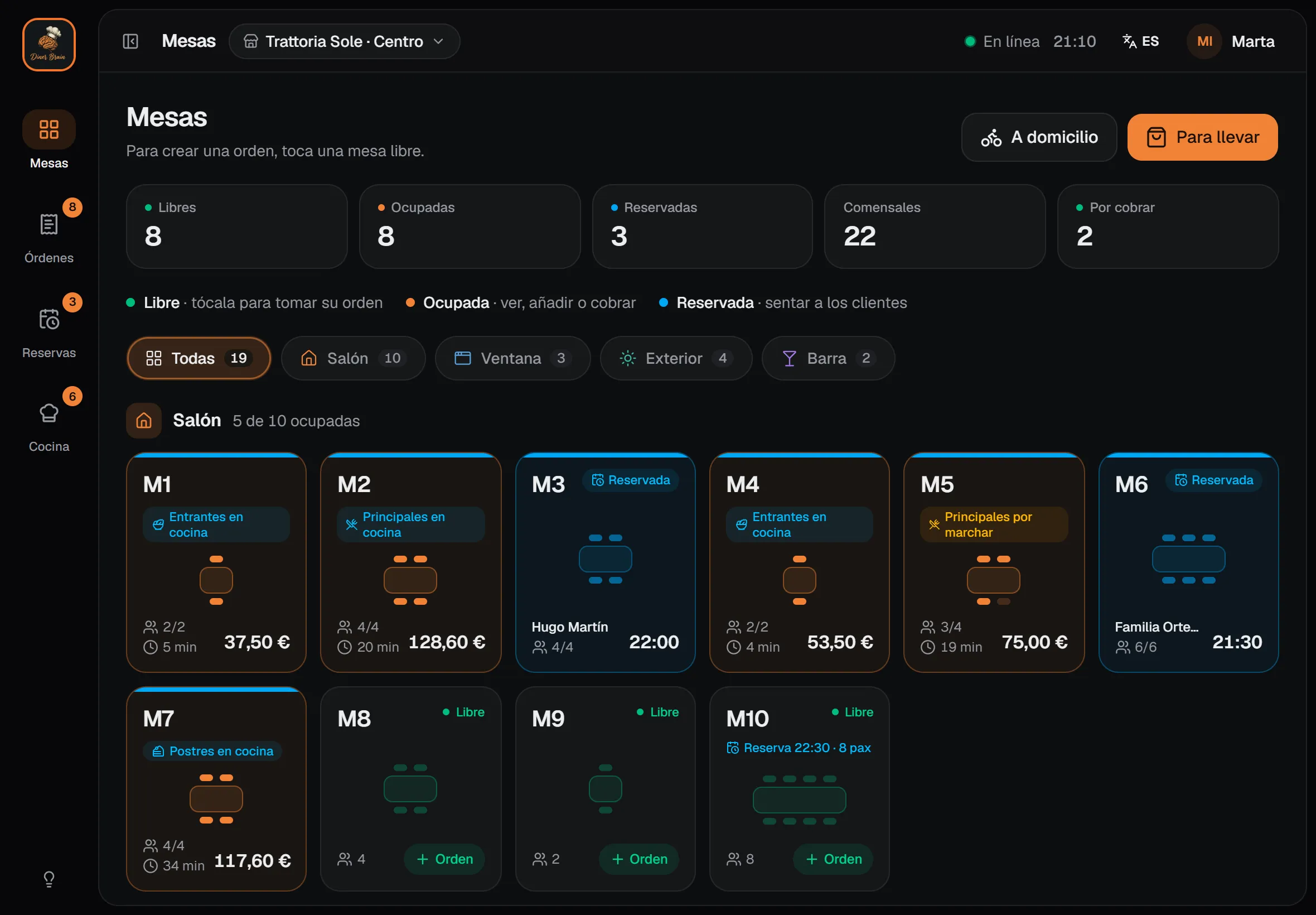Add an Orden to table M9
Viewport: 1316px width, 915px height.
tap(640, 859)
